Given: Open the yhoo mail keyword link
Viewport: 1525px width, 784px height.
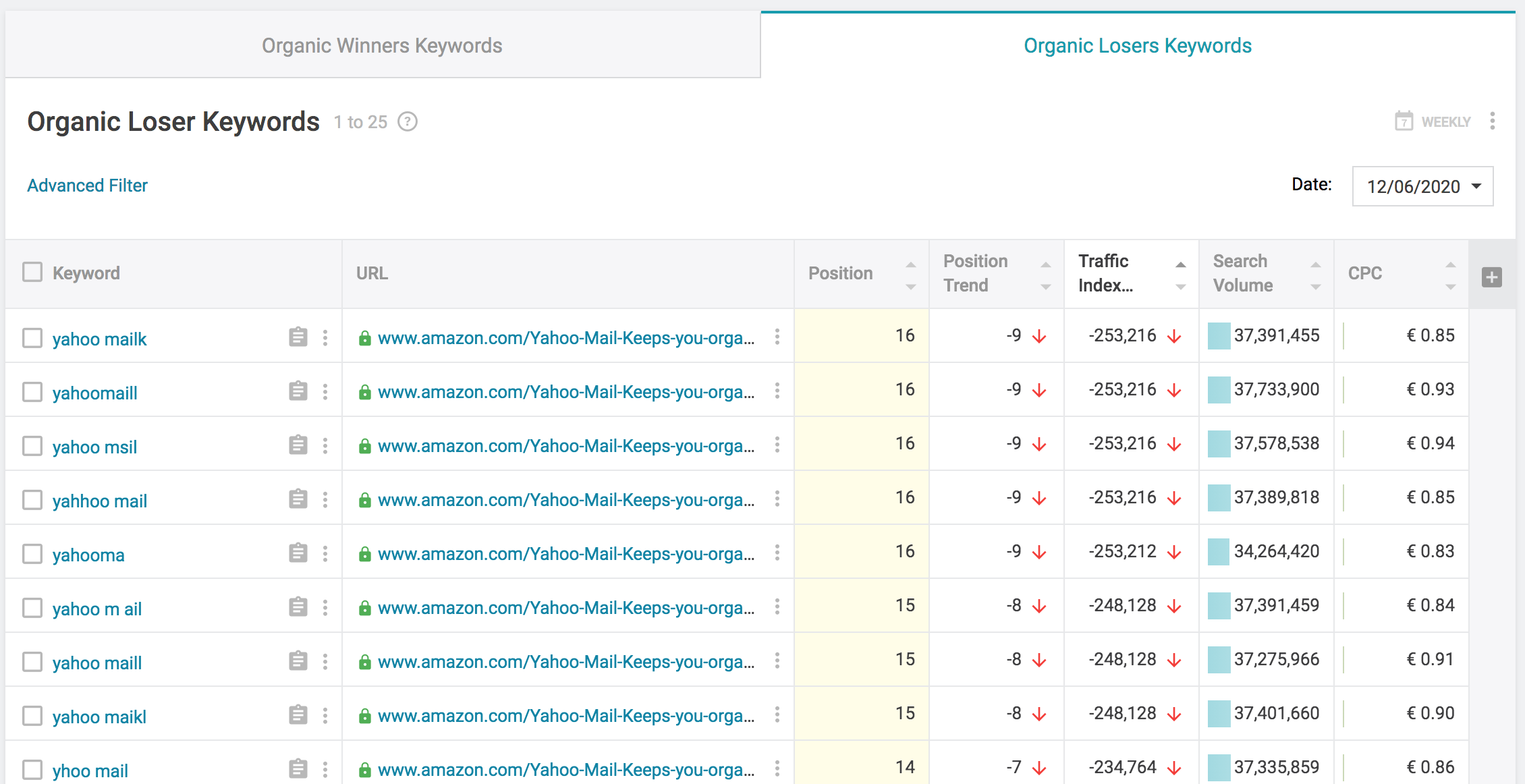Looking at the screenshot, I should tap(90, 771).
